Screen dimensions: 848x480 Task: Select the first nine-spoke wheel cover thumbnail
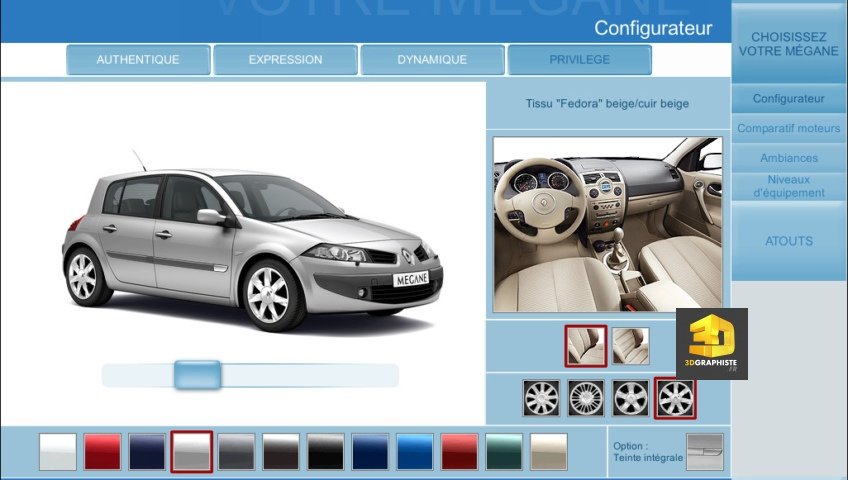click(541, 398)
